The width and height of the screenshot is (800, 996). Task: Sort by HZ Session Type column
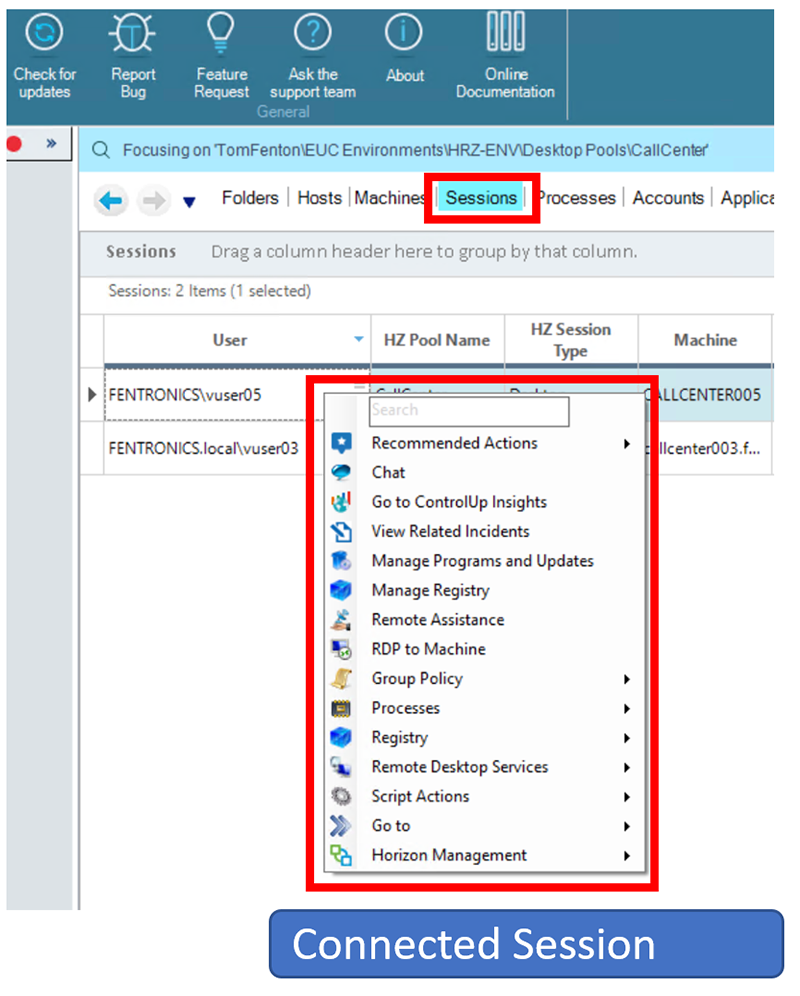point(571,340)
